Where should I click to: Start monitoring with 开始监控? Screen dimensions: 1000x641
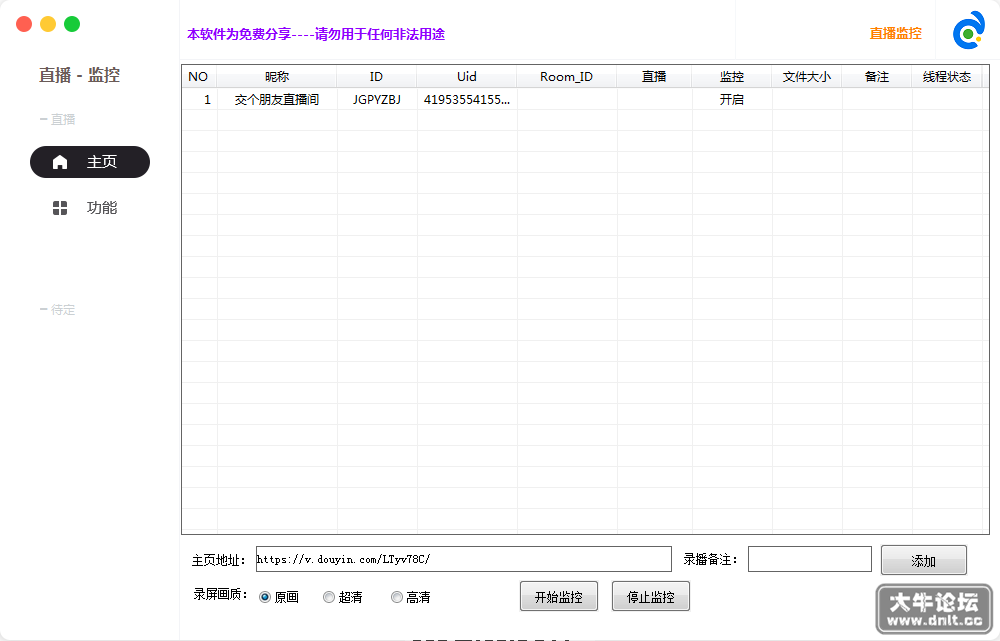[x=559, y=596]
